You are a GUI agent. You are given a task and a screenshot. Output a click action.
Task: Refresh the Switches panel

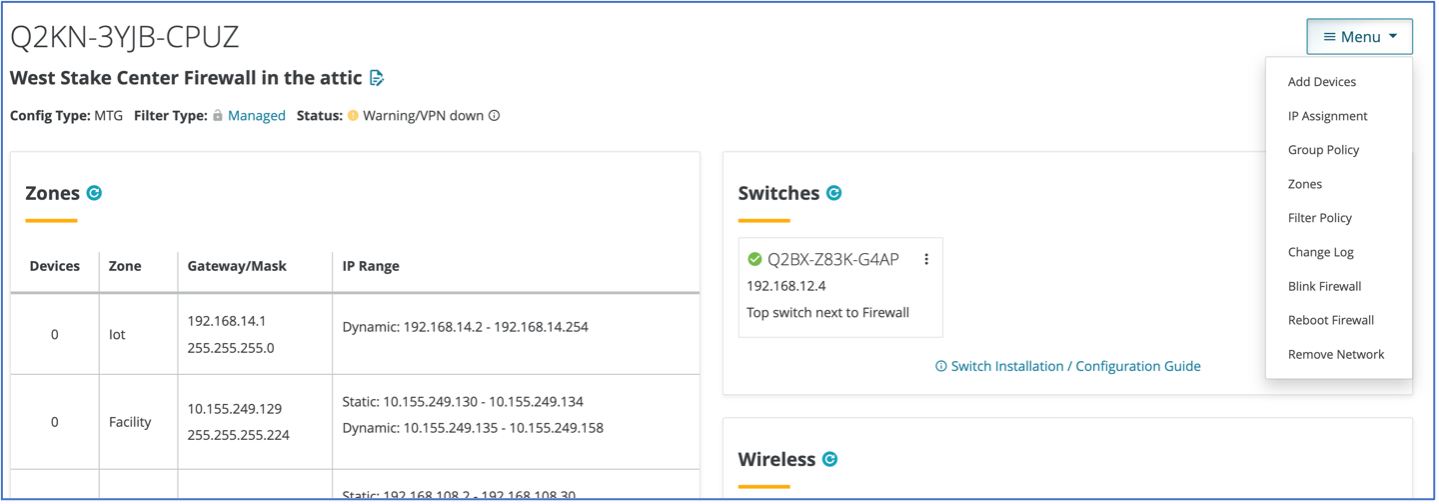pyautogui.click(x=834, y=193)
